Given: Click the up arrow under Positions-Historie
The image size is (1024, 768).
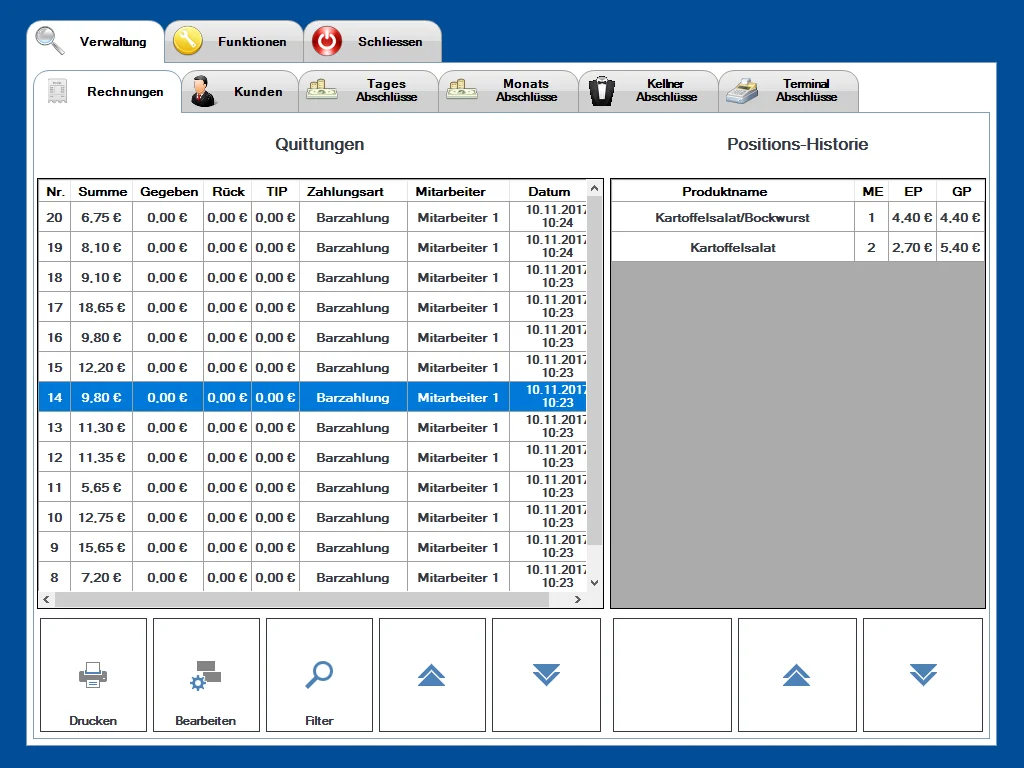Looking at the screenshot, I should pos(797,674).
